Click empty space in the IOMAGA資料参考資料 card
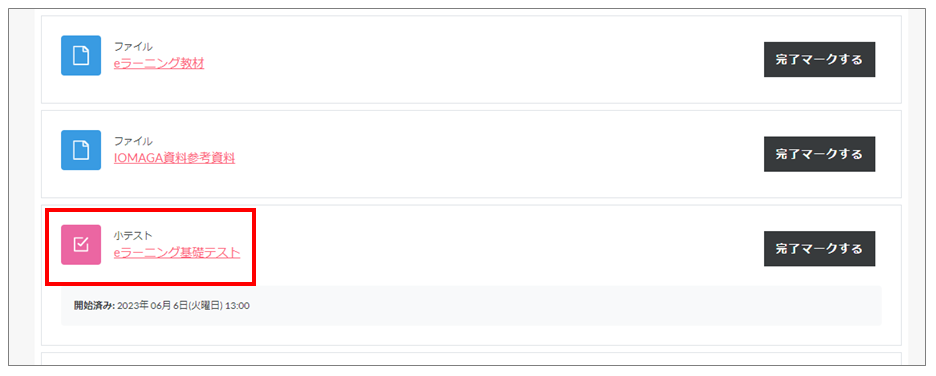The width and height of the screenshot is (936, 376). tap(478, 154)
